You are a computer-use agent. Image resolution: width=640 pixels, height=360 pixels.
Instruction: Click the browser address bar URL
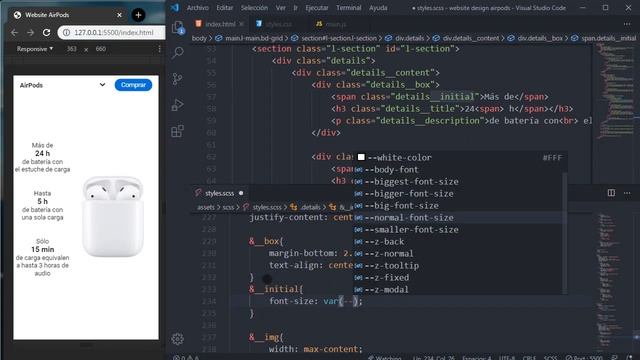click(114, 32)
